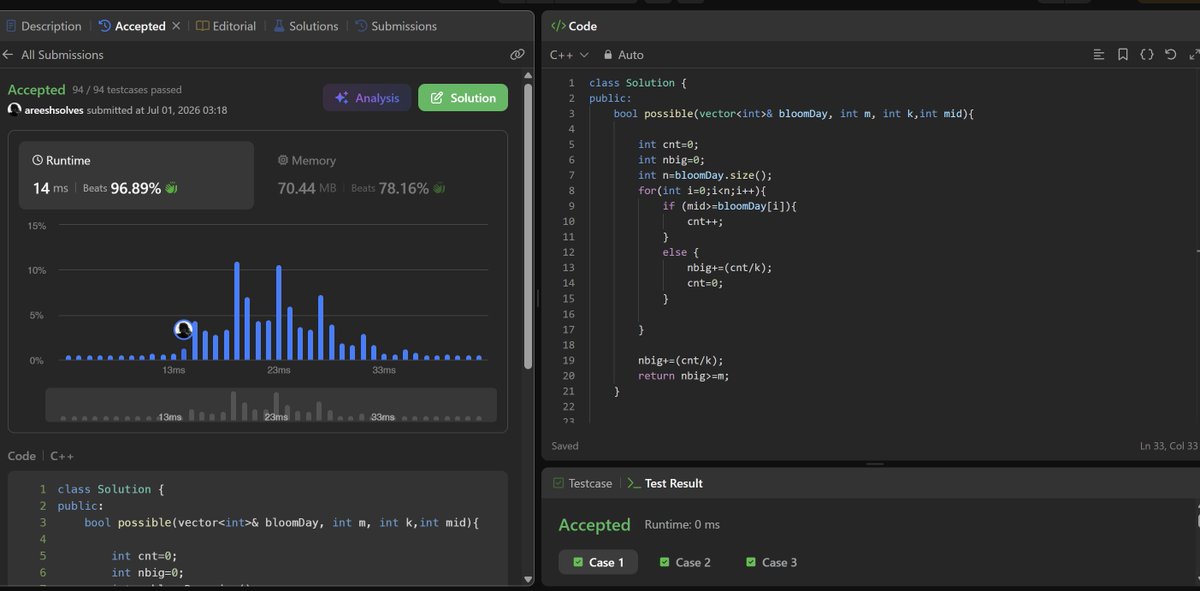
Task: Click the 'Saved' status text
Action: tap(565, 446)
